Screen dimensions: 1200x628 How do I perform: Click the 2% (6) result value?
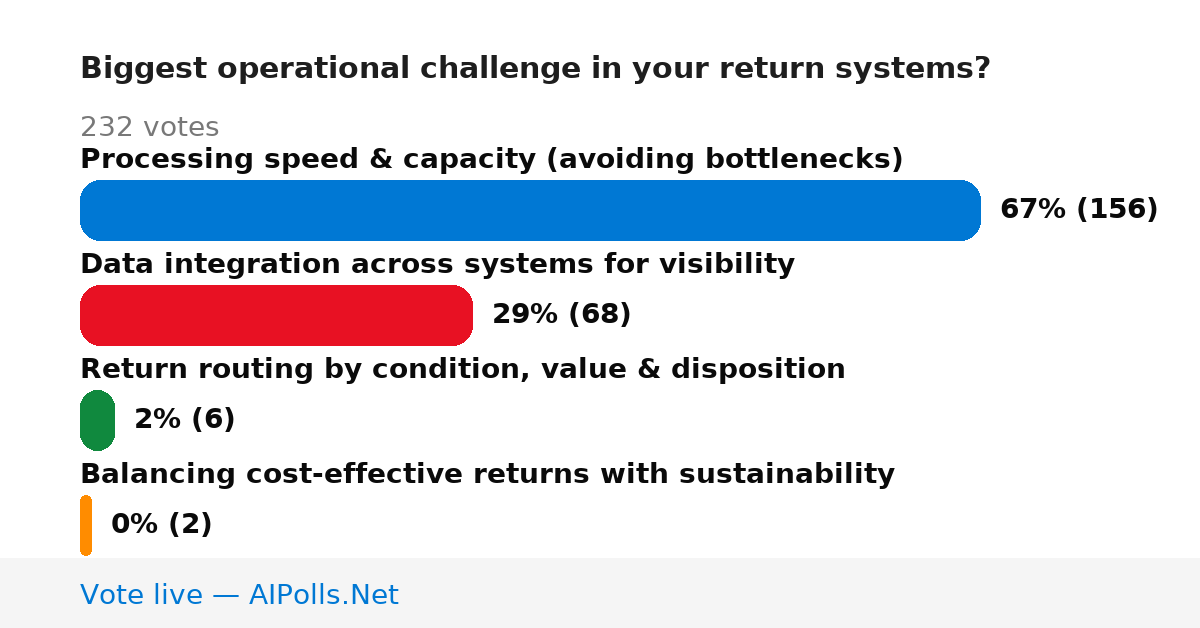[184, 419]
